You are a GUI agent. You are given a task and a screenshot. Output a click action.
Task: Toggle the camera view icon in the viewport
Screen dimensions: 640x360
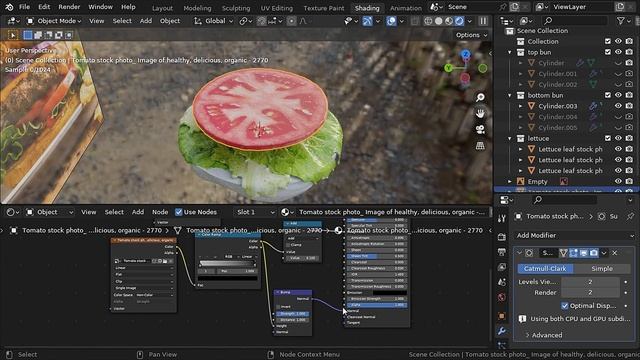[480, 129]
